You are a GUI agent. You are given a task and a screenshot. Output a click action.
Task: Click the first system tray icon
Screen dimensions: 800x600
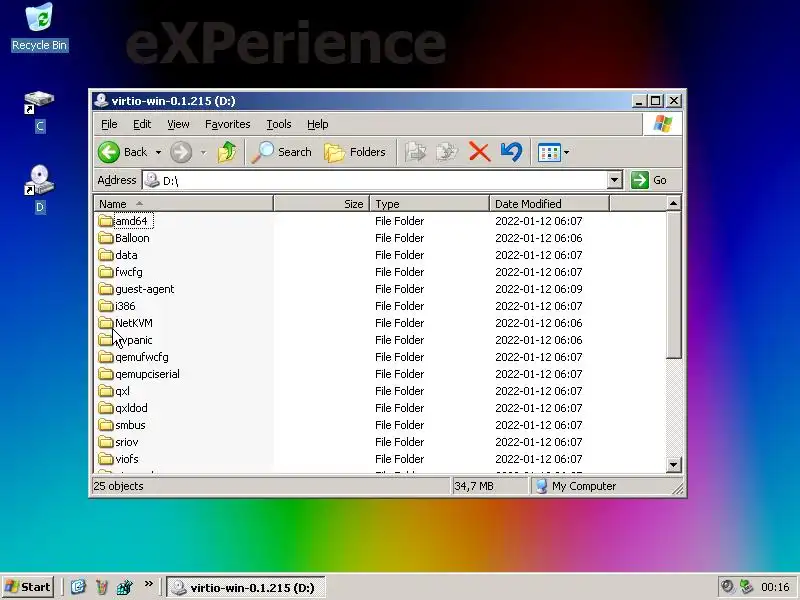click(x=728, y=587)
